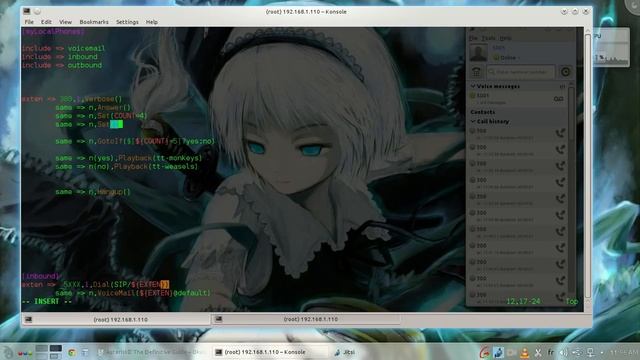Open the Bookmarks menu in Konsole
This screenshot has width=640, height=360.
pyautogui.click(x=94, y=22)
